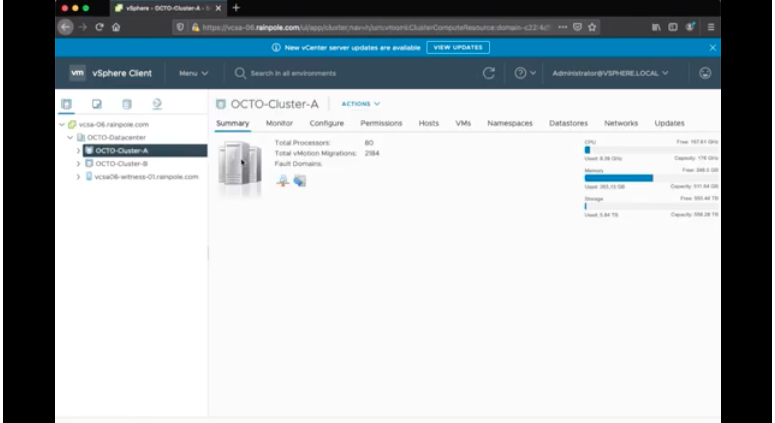Viewport: 775px width, 423px height.
Task: Click the browser forward arrow
Action: tap(83, 27)
